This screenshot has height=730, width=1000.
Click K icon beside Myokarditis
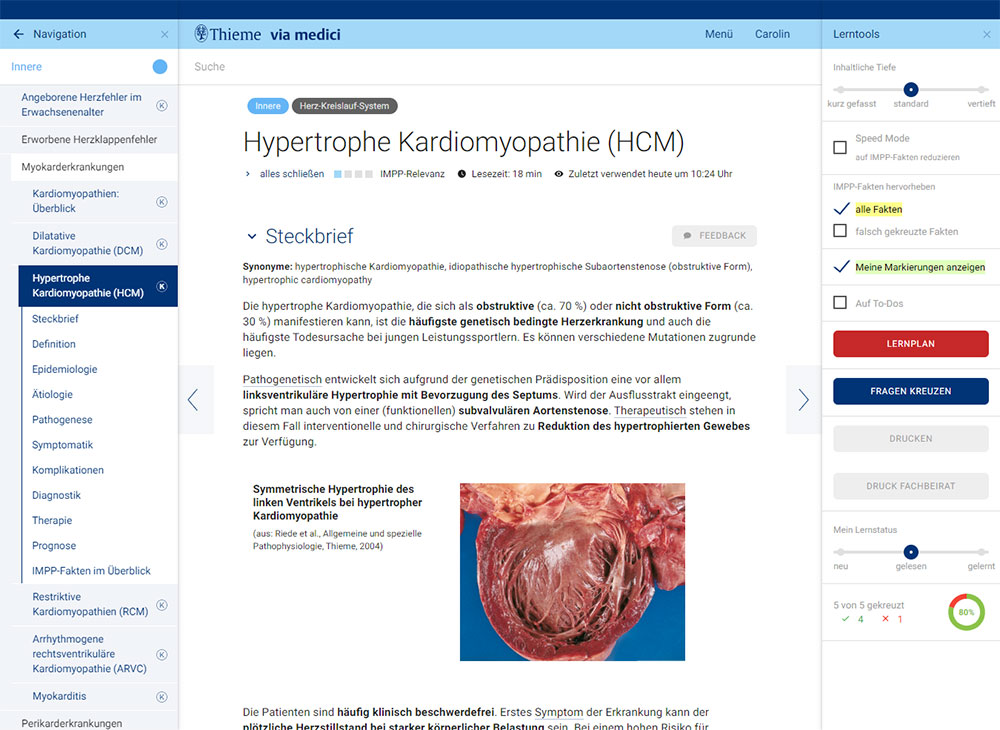click(x=162, y=697)
